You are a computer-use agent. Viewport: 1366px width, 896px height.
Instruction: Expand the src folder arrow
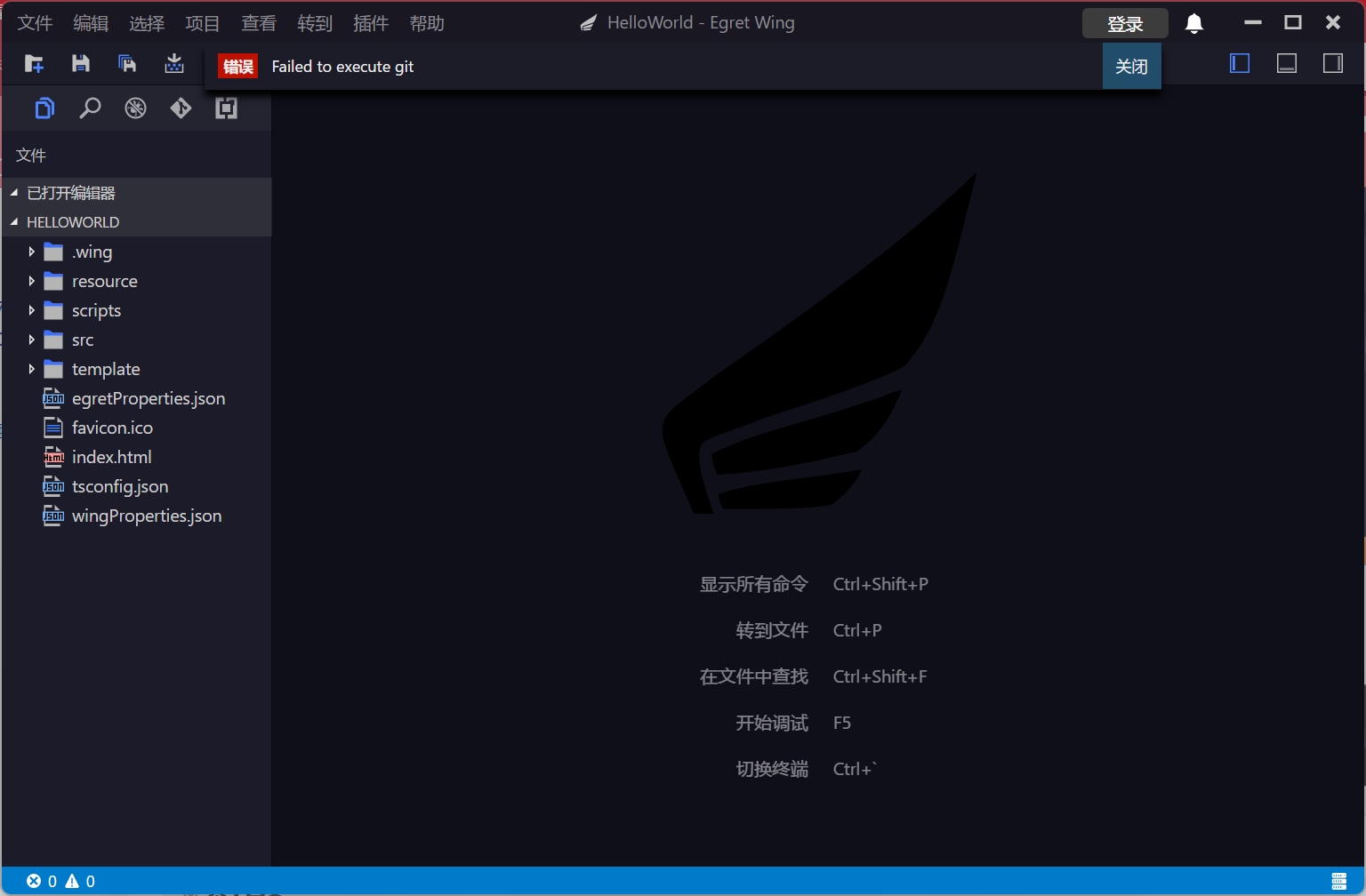32,340
